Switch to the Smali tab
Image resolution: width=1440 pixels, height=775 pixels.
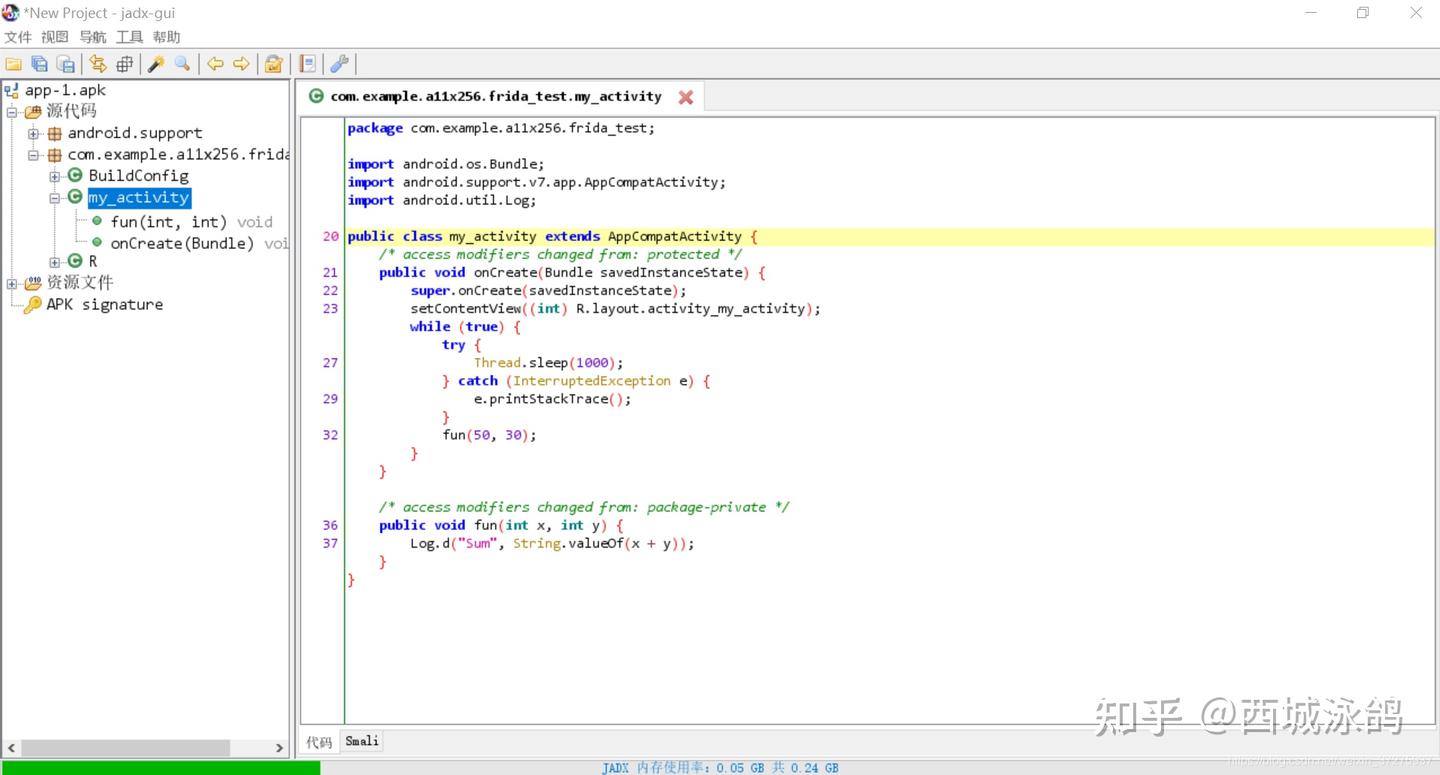[362, 741]
